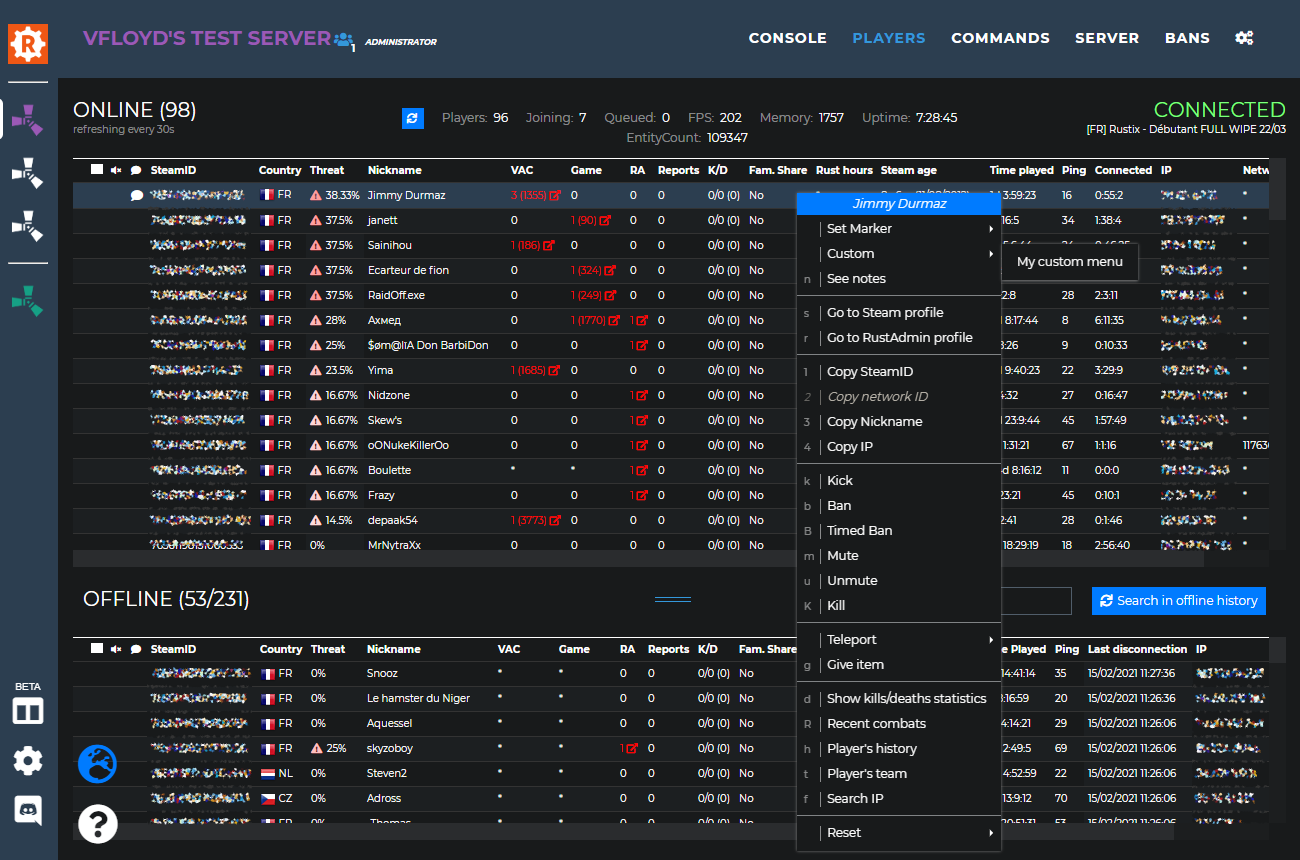Switch to the BANS tab
The image size is (1300, 860).
click(1187, 38)
